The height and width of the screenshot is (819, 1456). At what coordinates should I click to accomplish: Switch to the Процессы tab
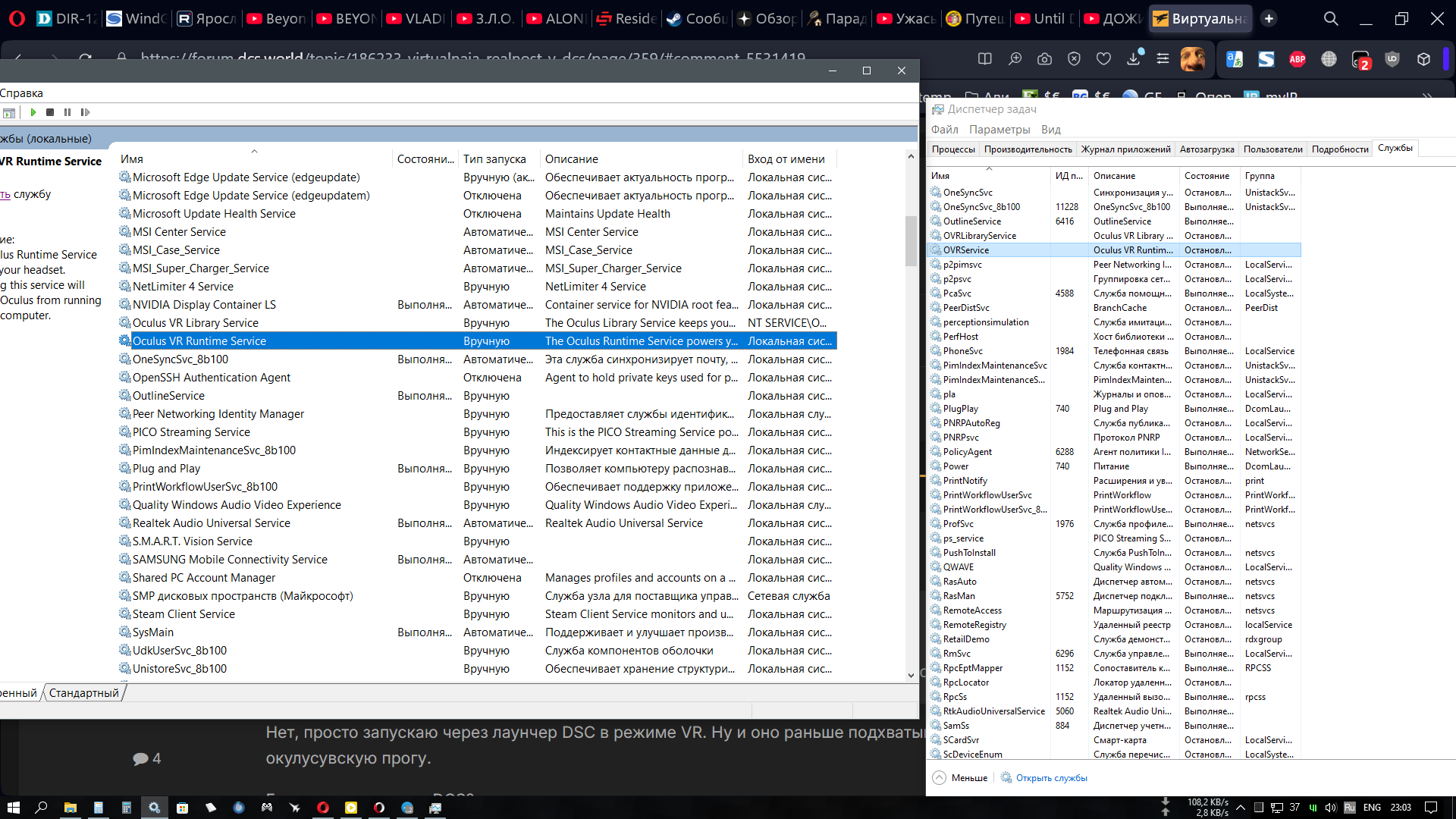(953, 149)
